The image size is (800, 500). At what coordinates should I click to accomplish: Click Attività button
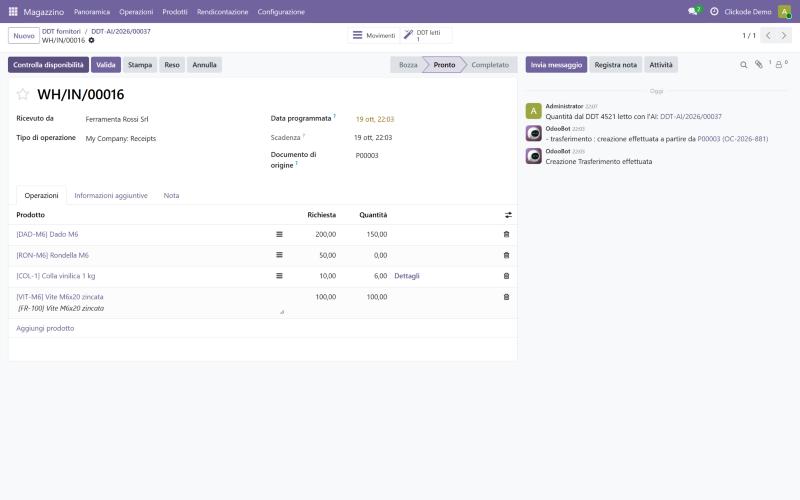[x=661, y=65]
